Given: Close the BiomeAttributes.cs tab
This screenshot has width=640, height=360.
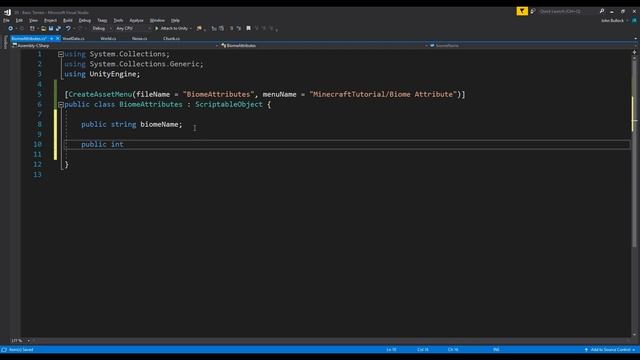Looking at the screenshot, I should (x=58, y=38).
